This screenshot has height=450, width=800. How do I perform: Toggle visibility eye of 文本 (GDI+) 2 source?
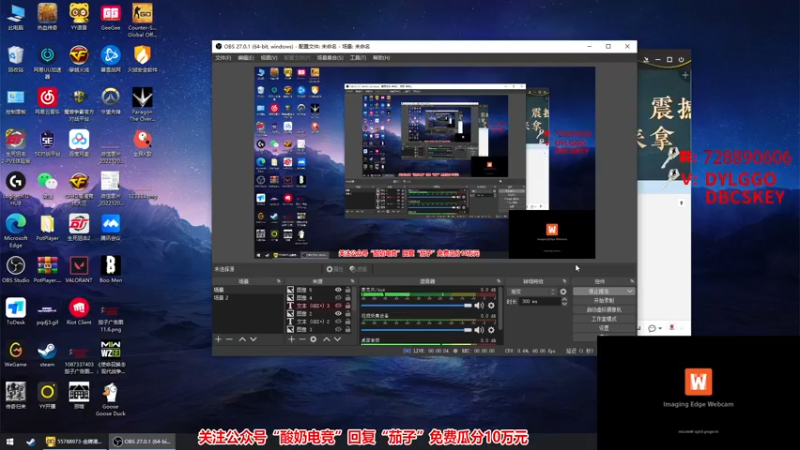click(338, 321)
